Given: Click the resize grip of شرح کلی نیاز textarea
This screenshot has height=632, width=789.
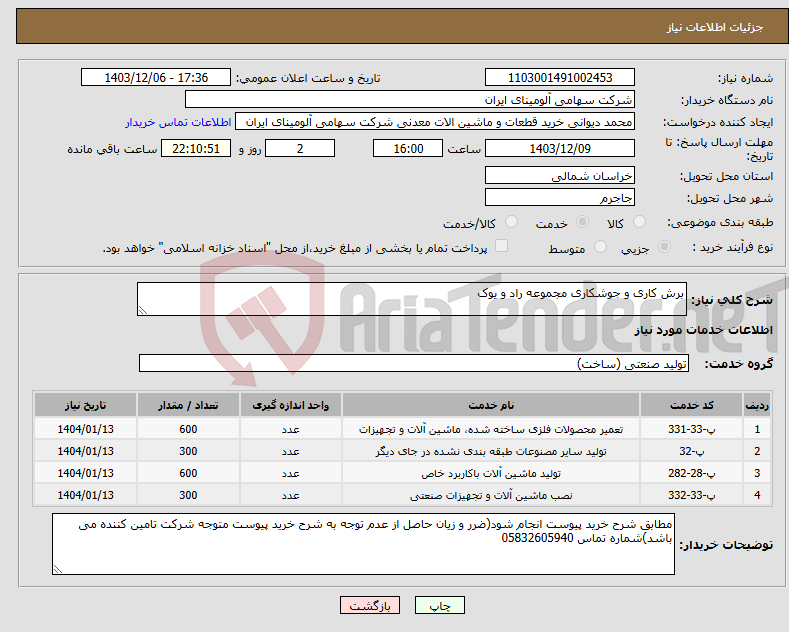Looking at the screenshot, I should pos(142,310).
